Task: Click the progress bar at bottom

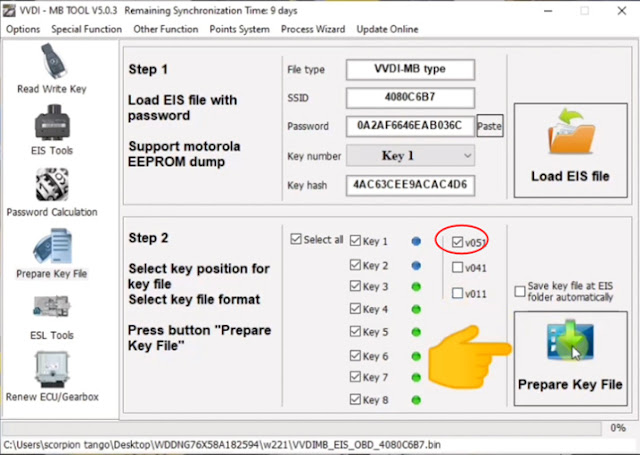Action: coord(302,428)
